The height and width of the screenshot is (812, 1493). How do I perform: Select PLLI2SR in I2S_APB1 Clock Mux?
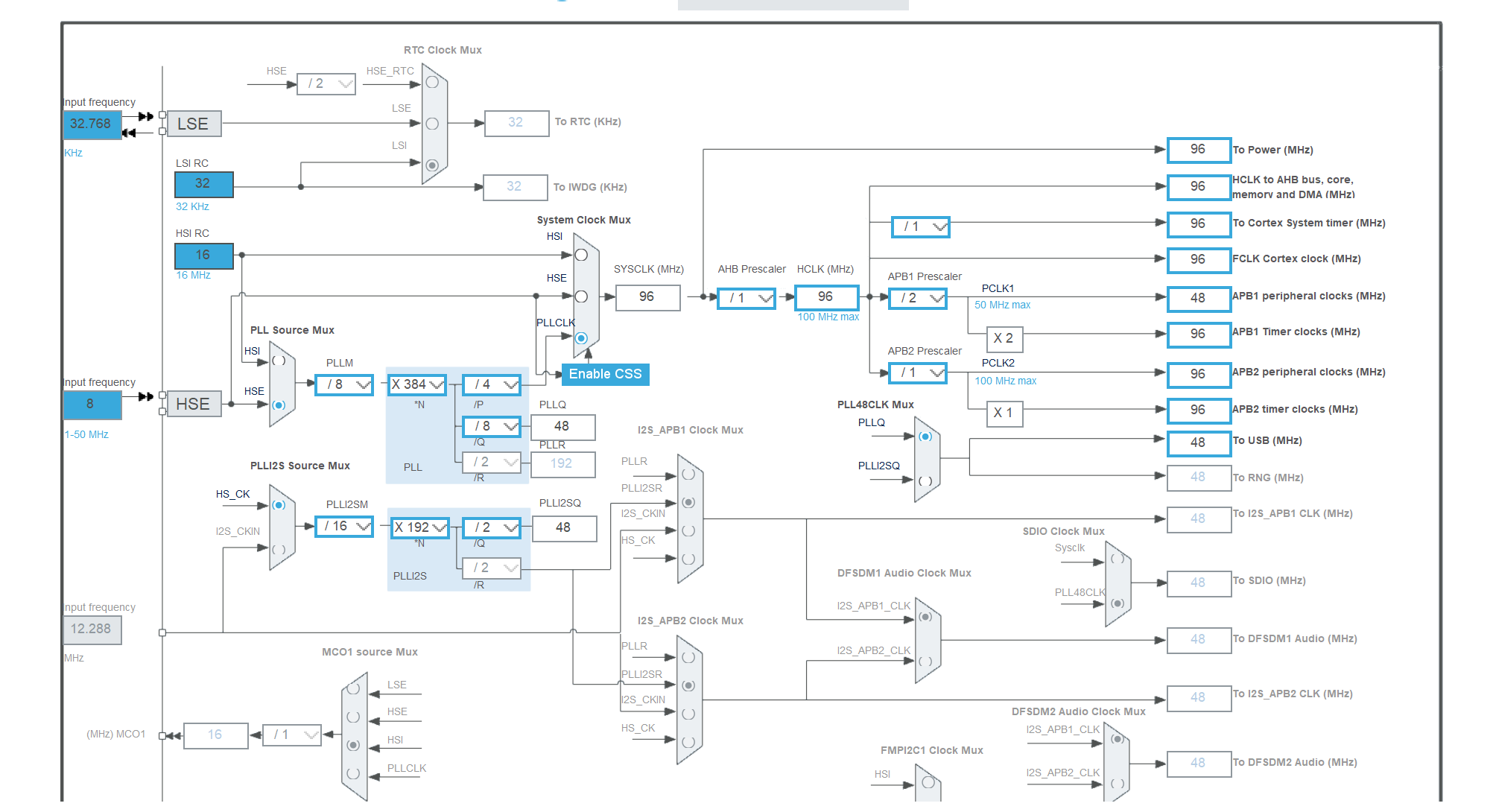point(688,502)
